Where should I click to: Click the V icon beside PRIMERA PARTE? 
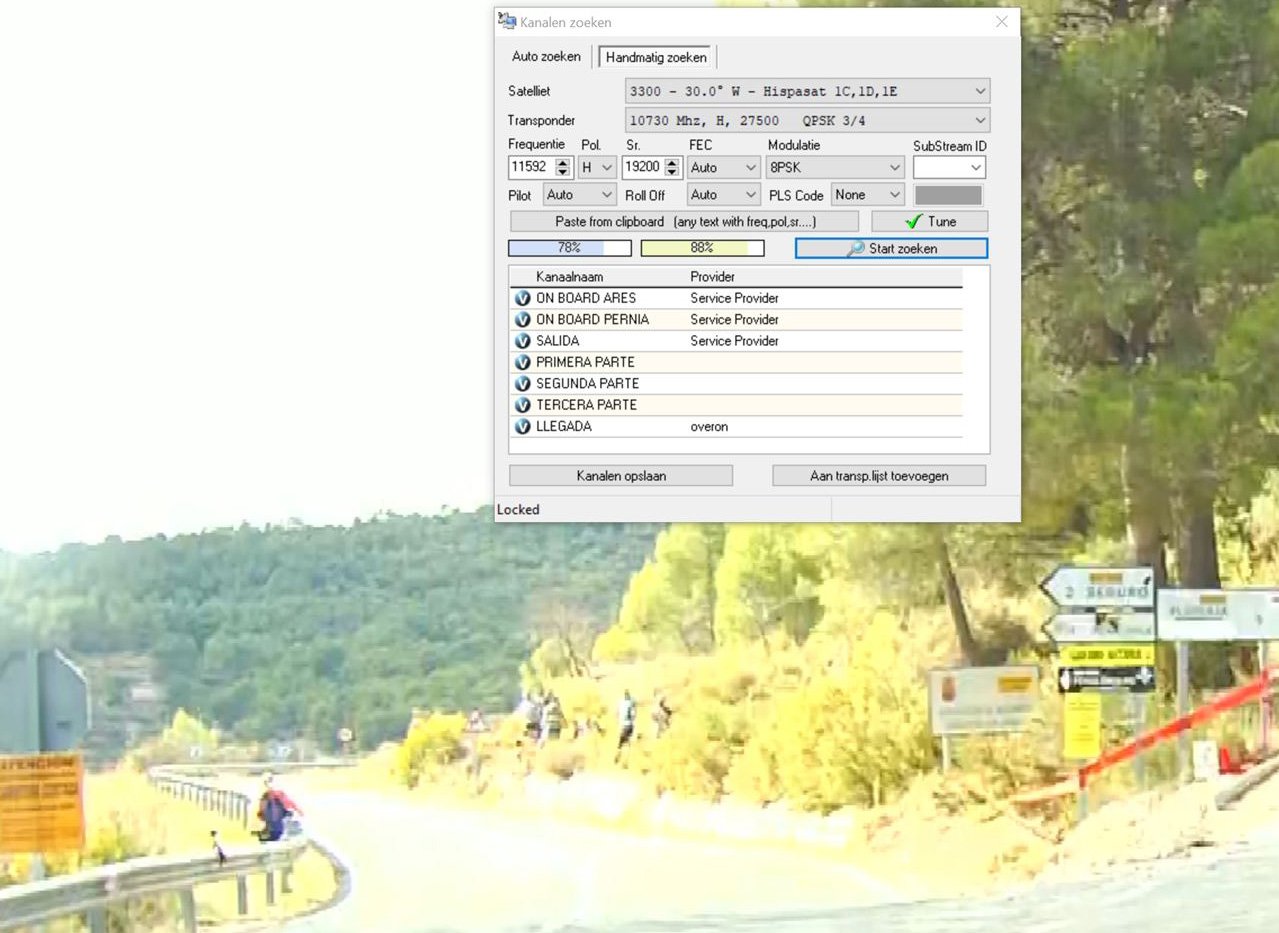tap(522, 362)
